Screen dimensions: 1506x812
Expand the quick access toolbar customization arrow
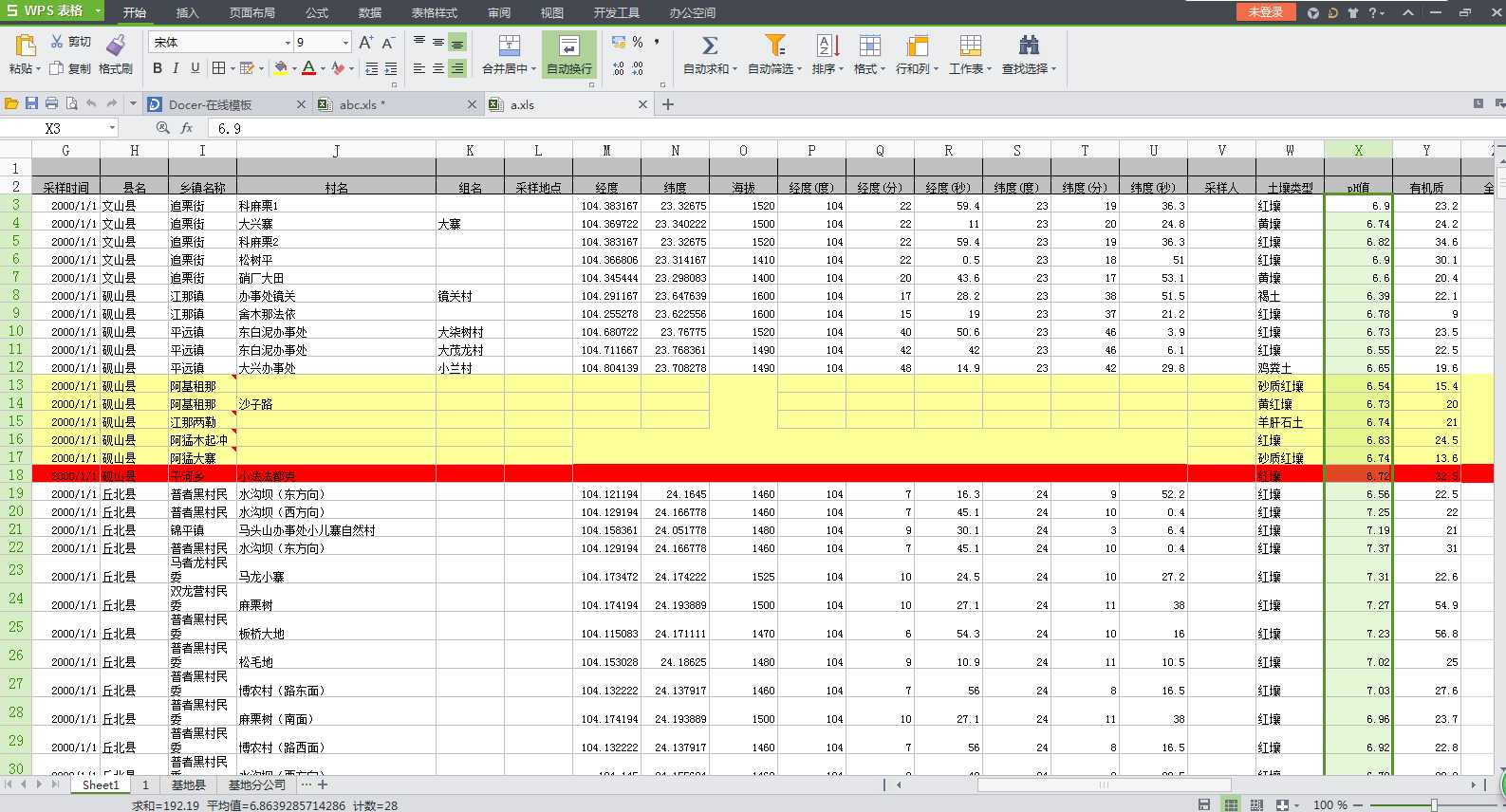[x=133, y=103]
